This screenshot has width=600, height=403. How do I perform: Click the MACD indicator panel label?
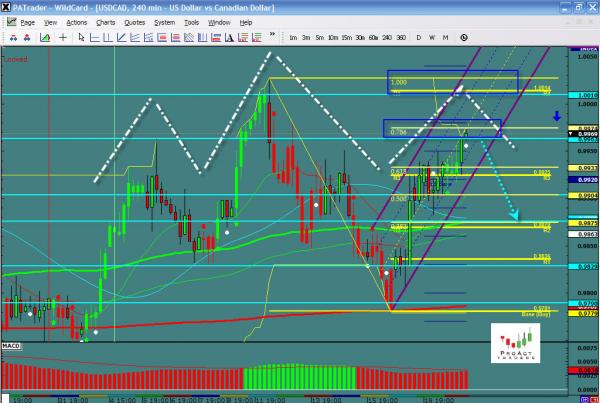click(12, 346)
